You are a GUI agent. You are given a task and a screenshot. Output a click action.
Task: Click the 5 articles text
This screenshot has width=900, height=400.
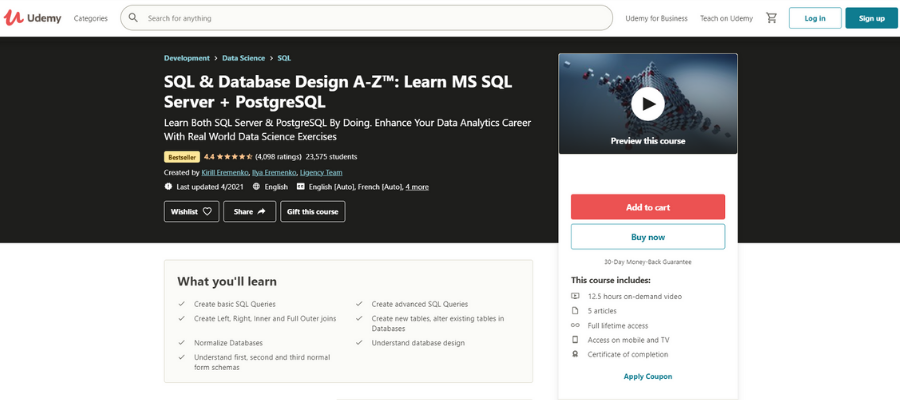click(x=602, y=310)
